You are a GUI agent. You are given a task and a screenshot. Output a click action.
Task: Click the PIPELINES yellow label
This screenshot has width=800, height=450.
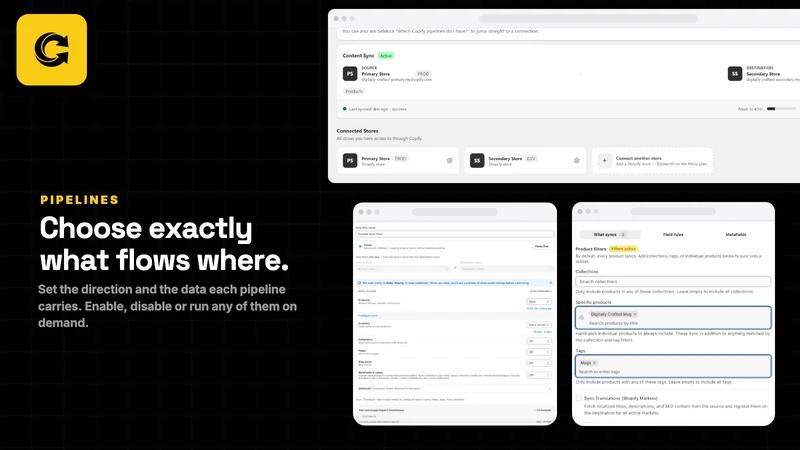80,200
